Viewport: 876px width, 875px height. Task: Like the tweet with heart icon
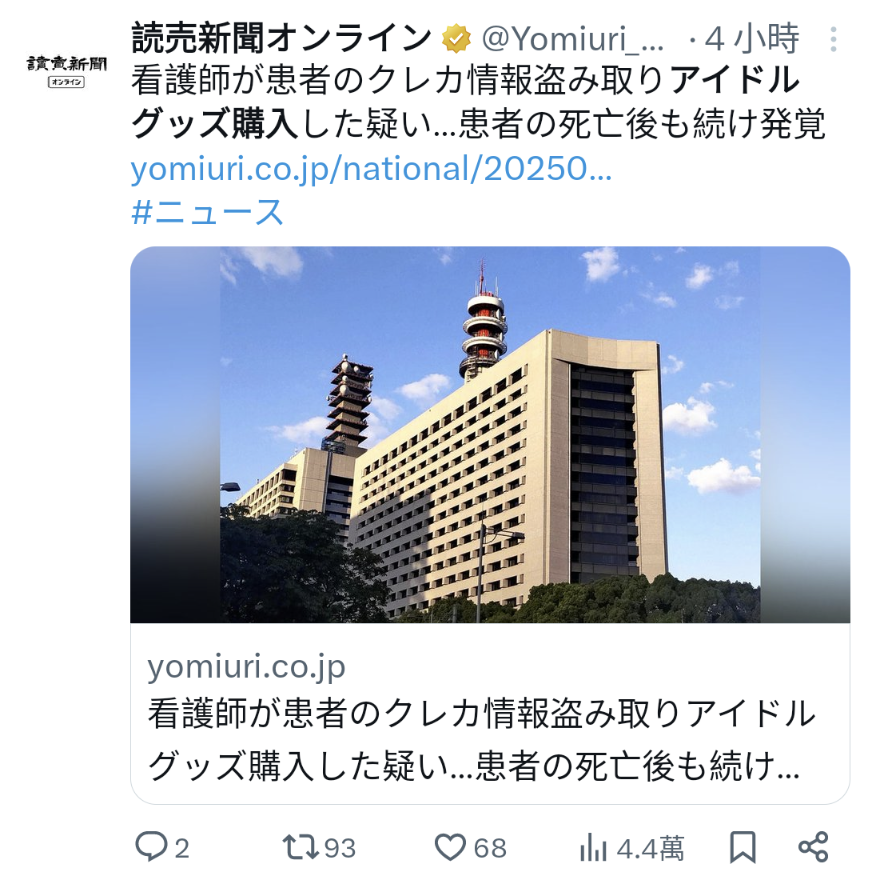(x=450, y=847)
